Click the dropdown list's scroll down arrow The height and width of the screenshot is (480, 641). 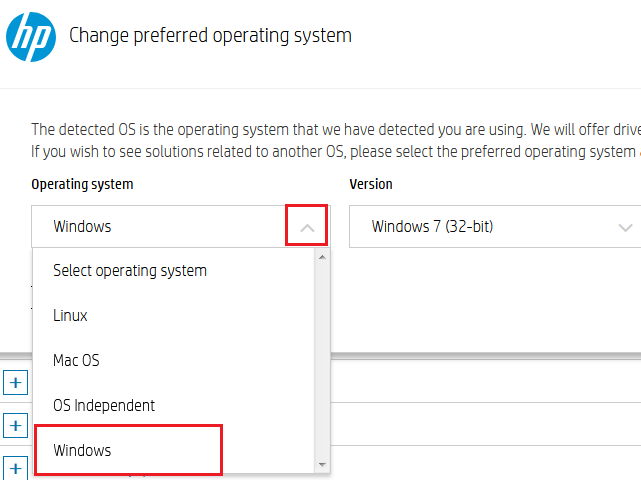click(322, 465)
